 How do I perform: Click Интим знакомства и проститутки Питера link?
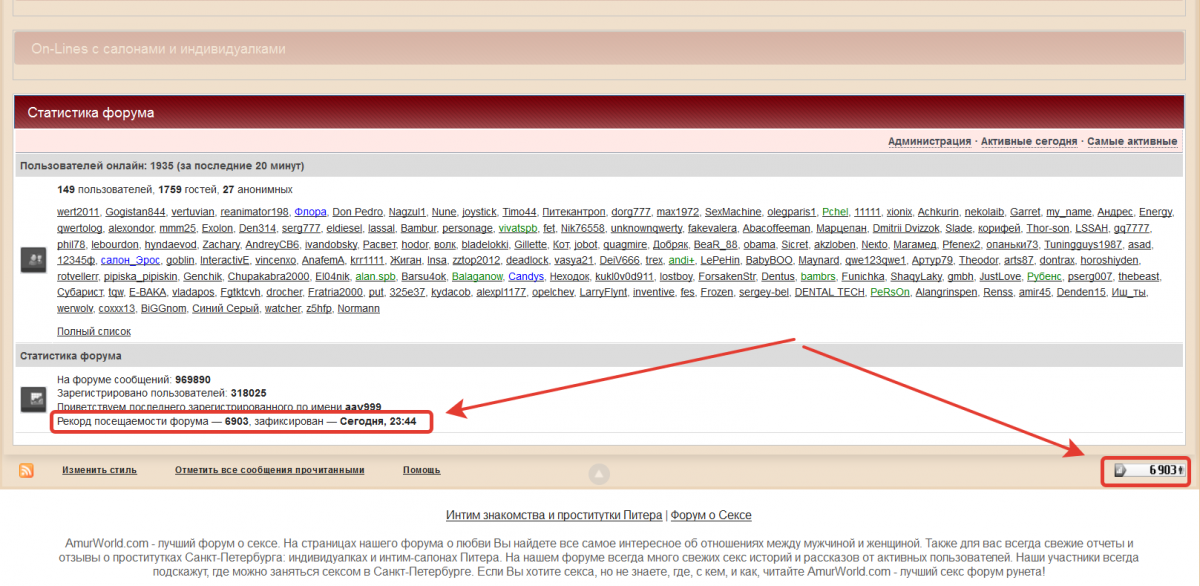tap(554, 516)
